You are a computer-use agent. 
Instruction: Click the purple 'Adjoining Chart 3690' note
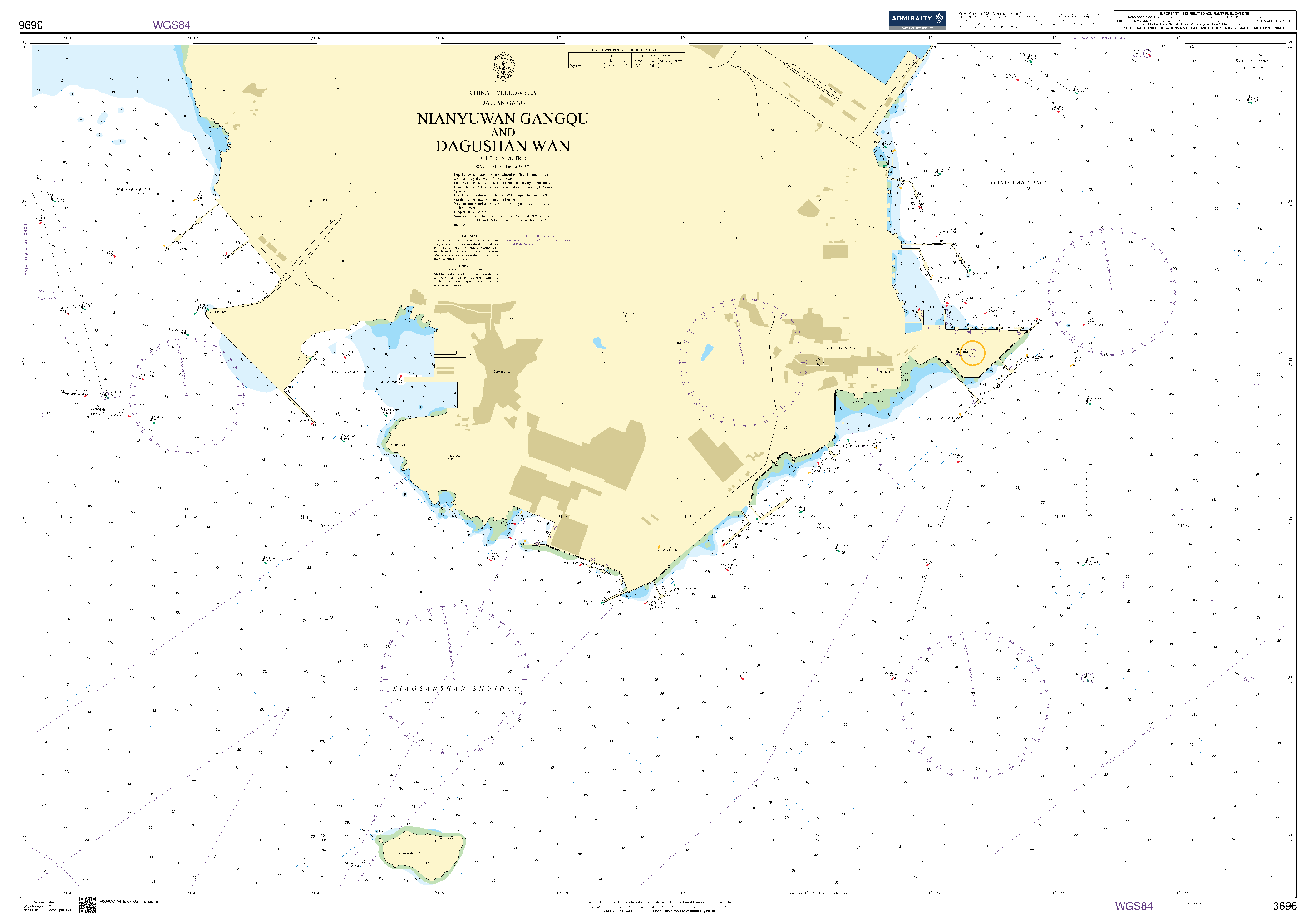click(x=1099, y=39)
